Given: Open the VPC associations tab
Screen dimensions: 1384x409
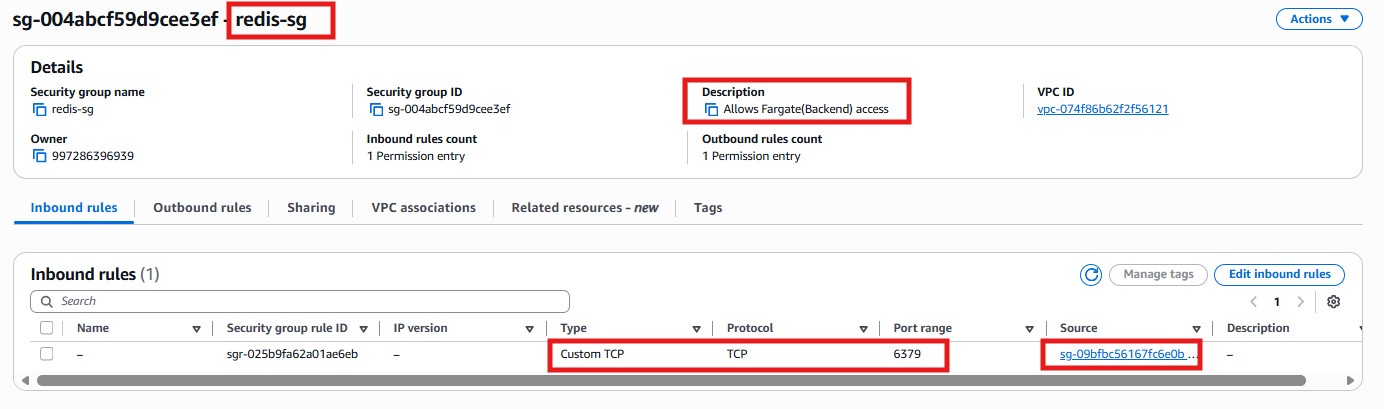Looking at the screenshot, I should click(x=423, y=208).
